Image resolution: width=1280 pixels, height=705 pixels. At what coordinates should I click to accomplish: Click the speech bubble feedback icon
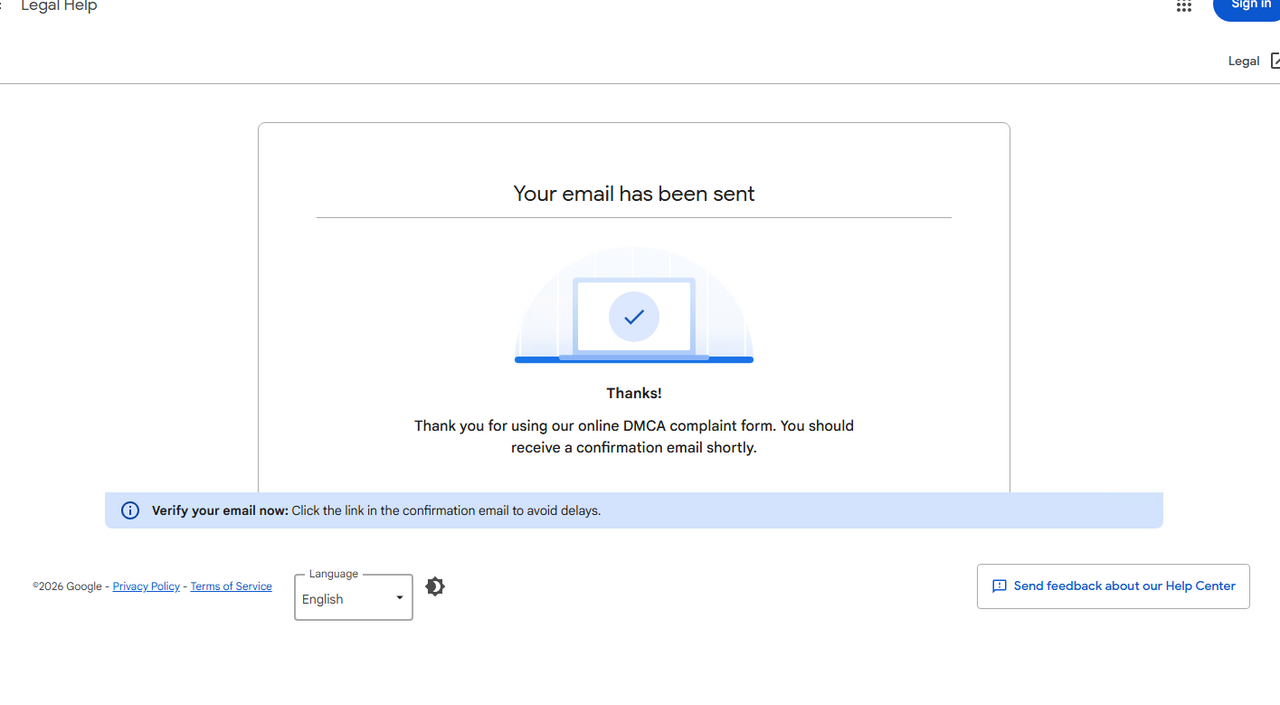999,587
